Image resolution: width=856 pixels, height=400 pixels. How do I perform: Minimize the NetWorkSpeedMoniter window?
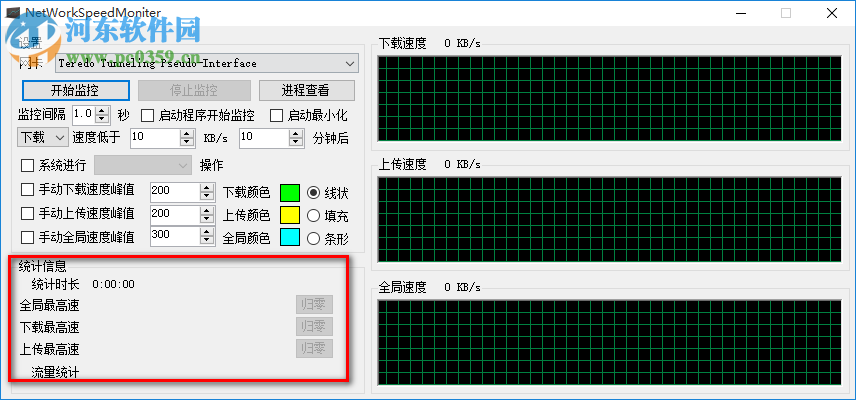click(x=741, y=13)
